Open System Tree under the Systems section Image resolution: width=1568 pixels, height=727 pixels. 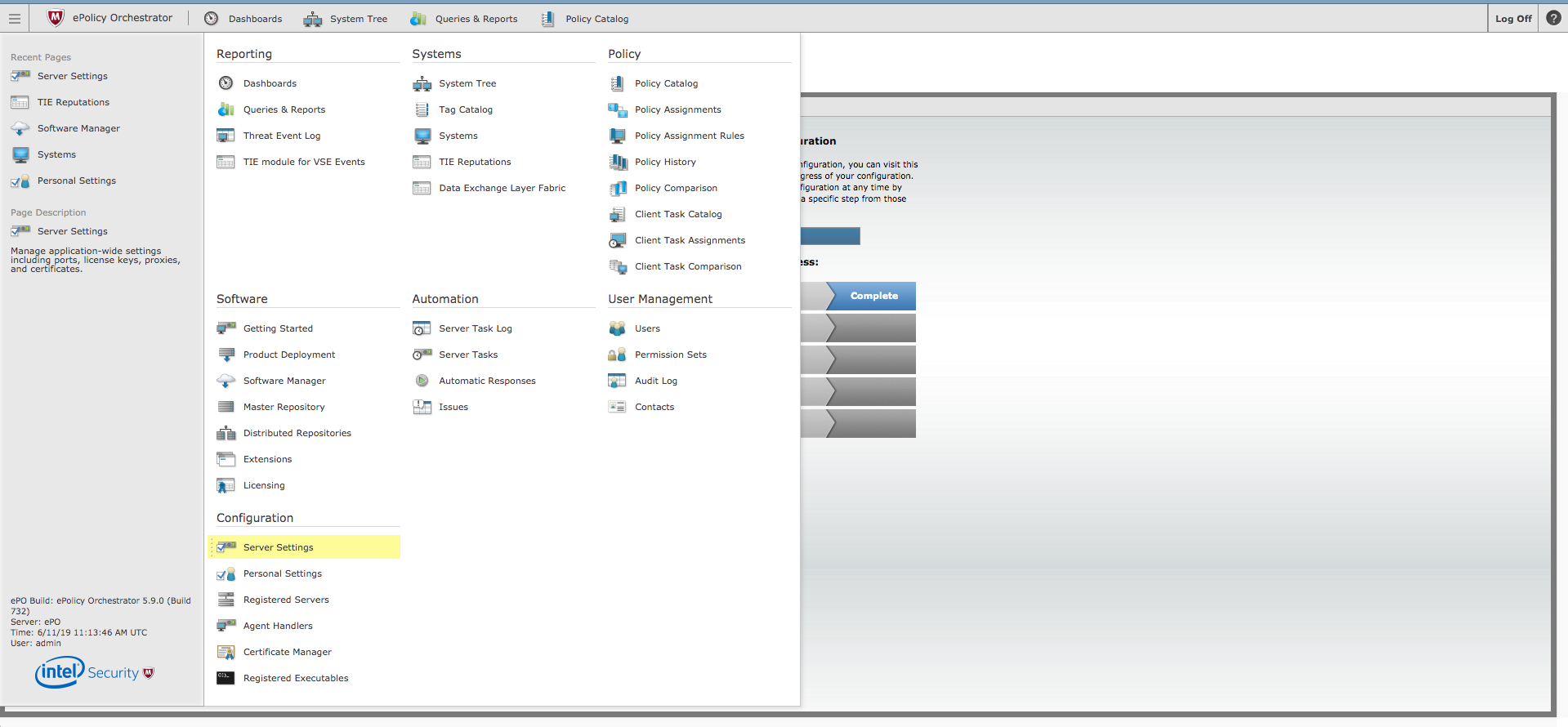[467, 83]
